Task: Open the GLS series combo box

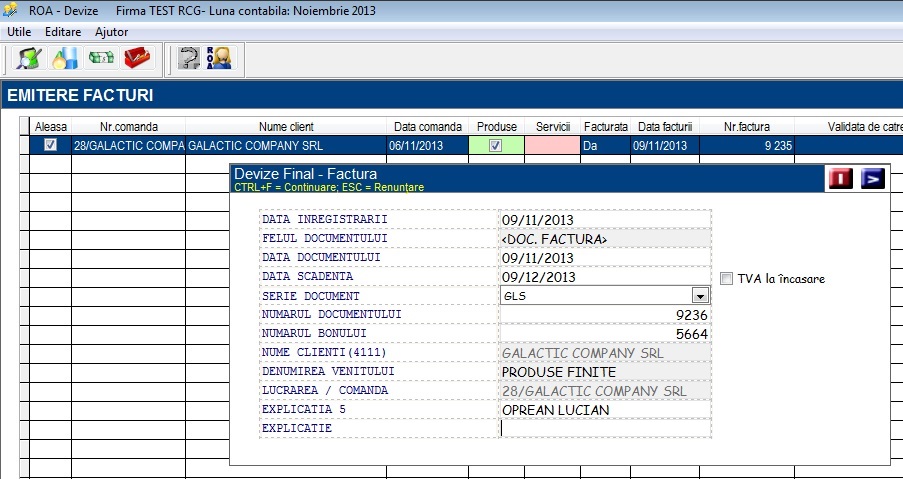Action: [605, 296]
